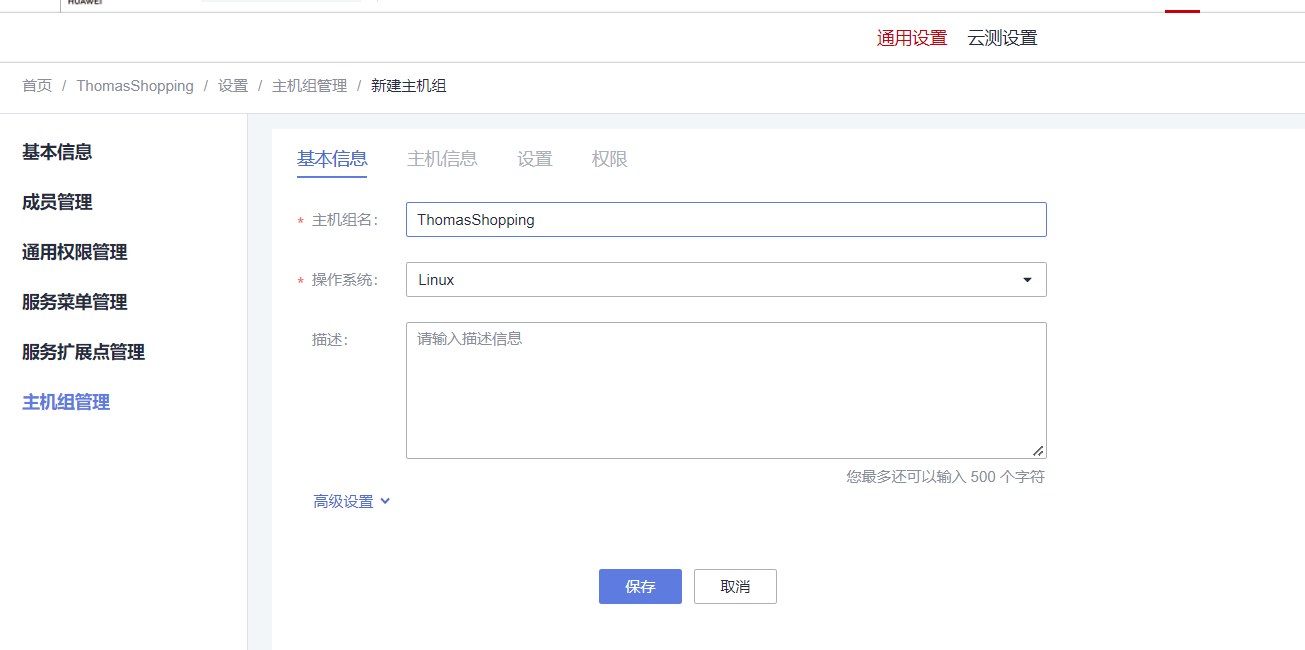The width and height of the screenshot is (1305, 650).
Task: Open 通用权限管理 in the sidebar
Action: [x=74, y=252]
